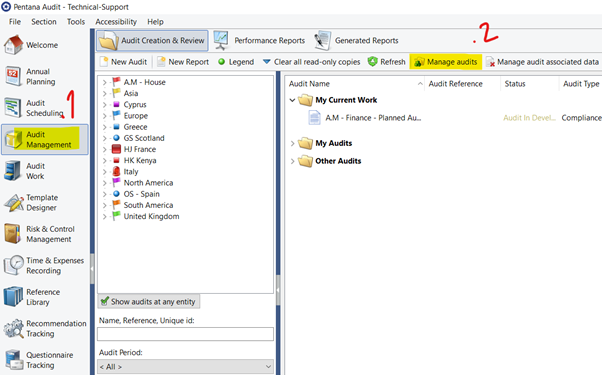The height and width of the screenshot is (375, 602).
Task: Click the Other Audits folder icon
Action: coord(306,161)
